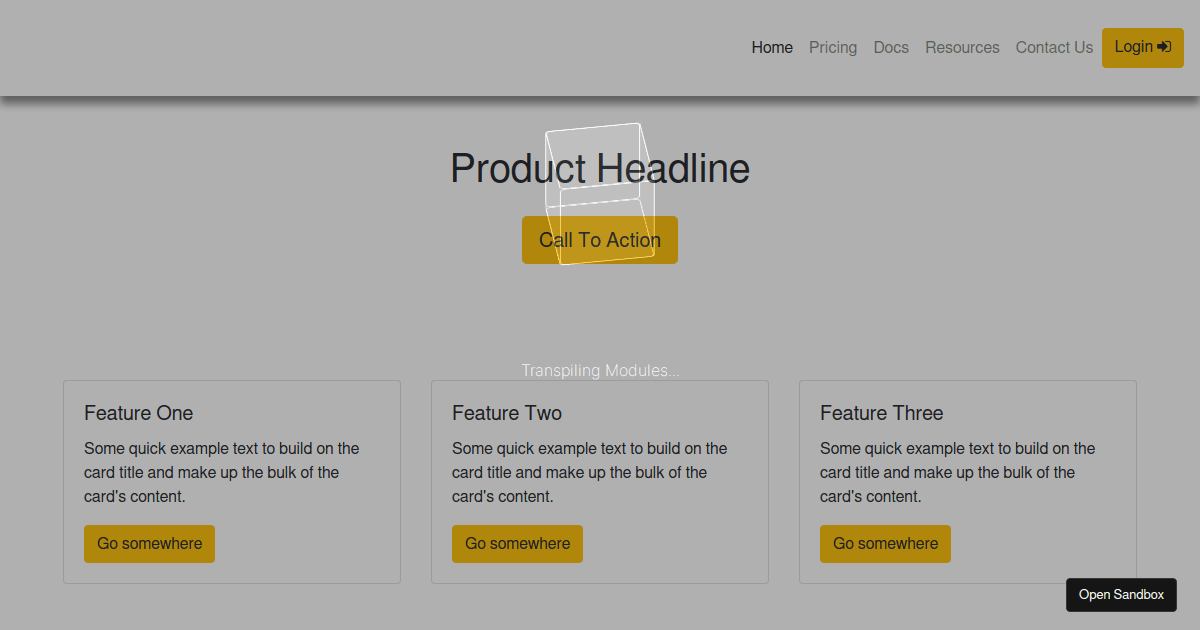The width and height of the screenshot is (1200, 630).
Task: Select the Feature Three card title
Action: coord(881,413)
